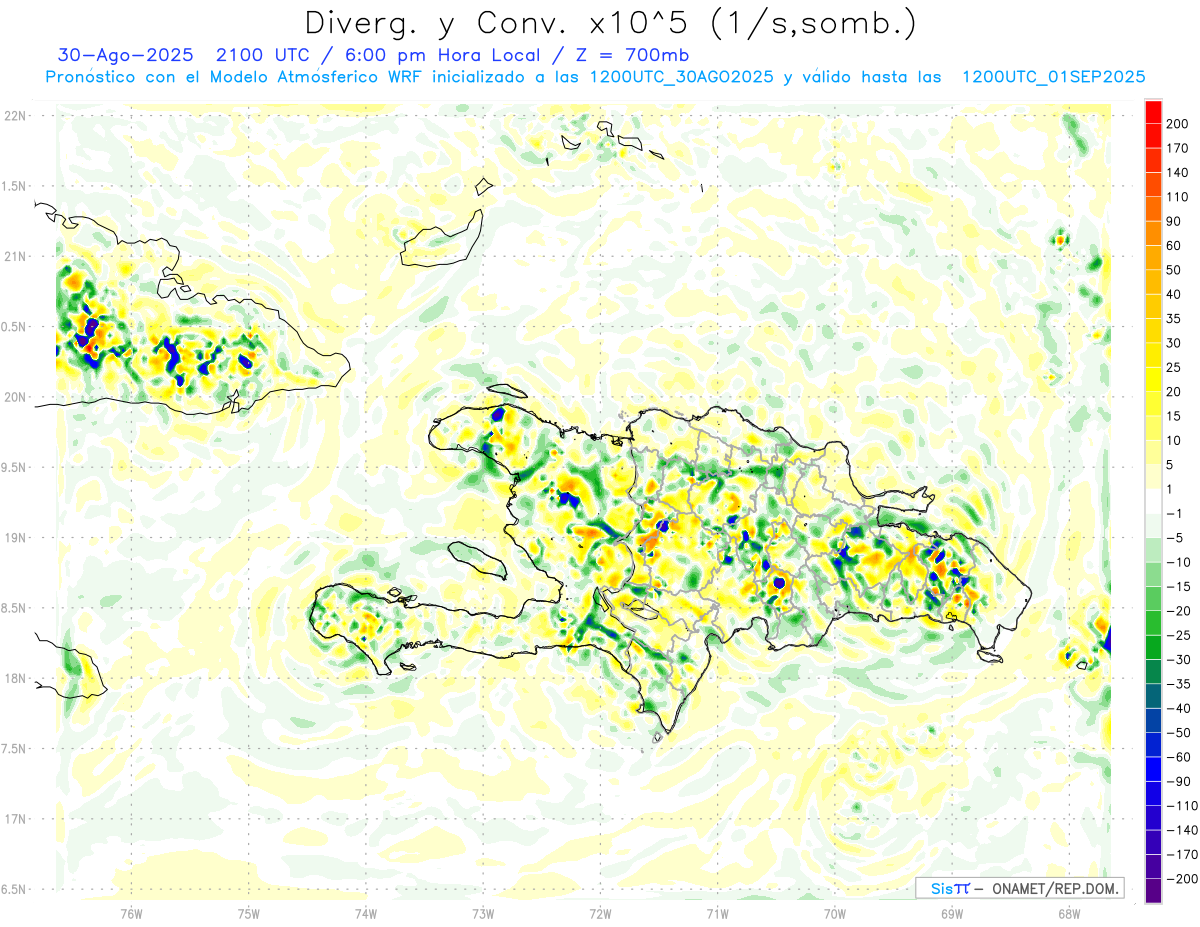Click the "19N" latitude label
This screenshot has width=1200, height=927.
pos(14,537)
